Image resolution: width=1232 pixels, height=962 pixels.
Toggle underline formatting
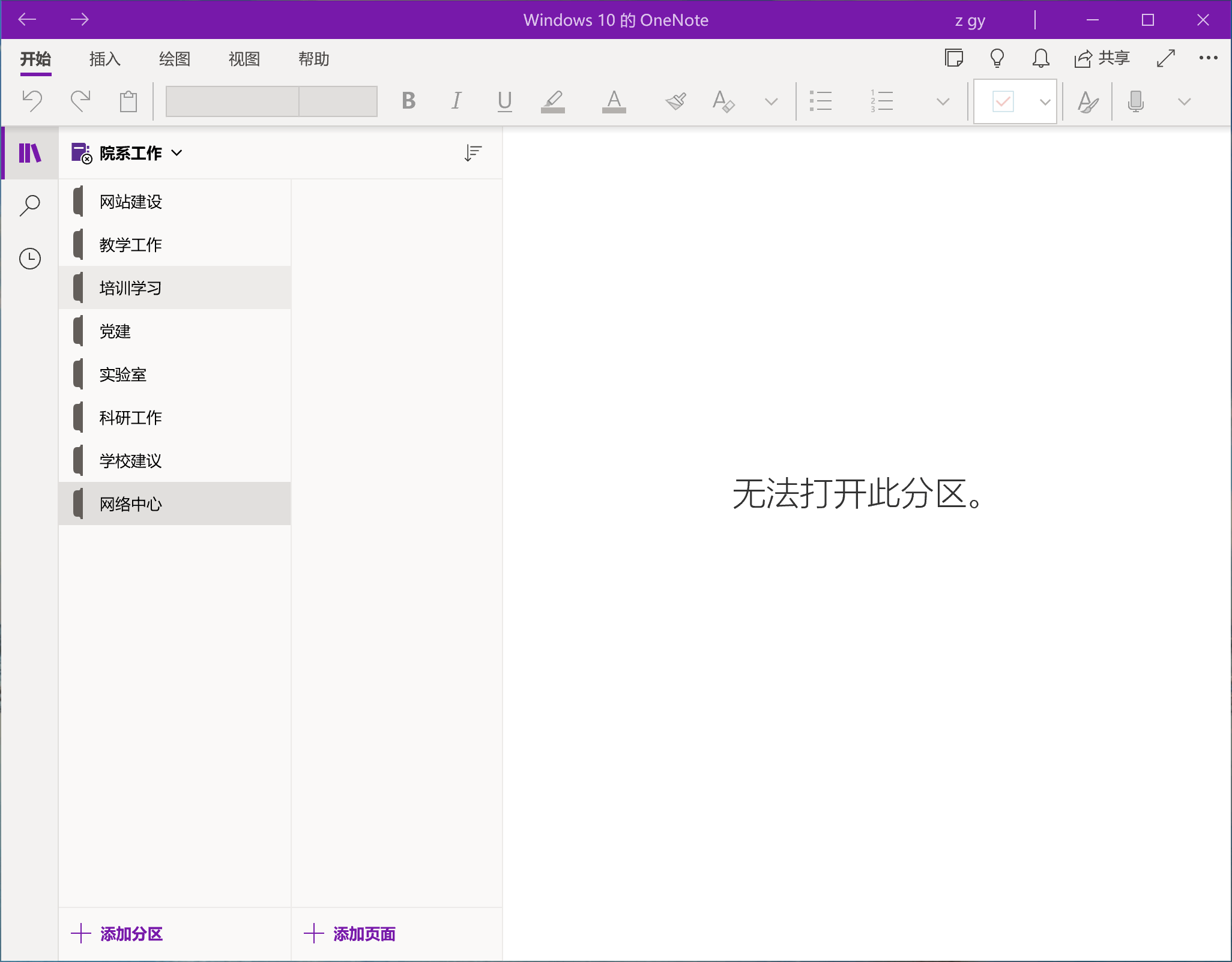tap(505, 101)
